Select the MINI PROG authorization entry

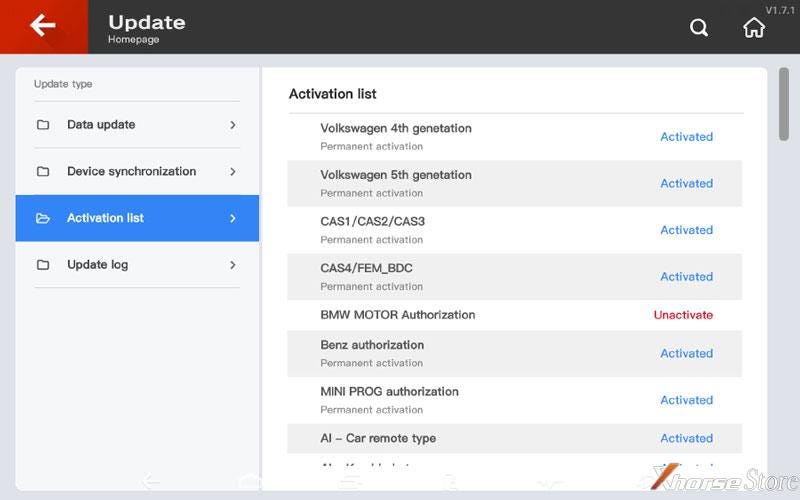[514, 400]
